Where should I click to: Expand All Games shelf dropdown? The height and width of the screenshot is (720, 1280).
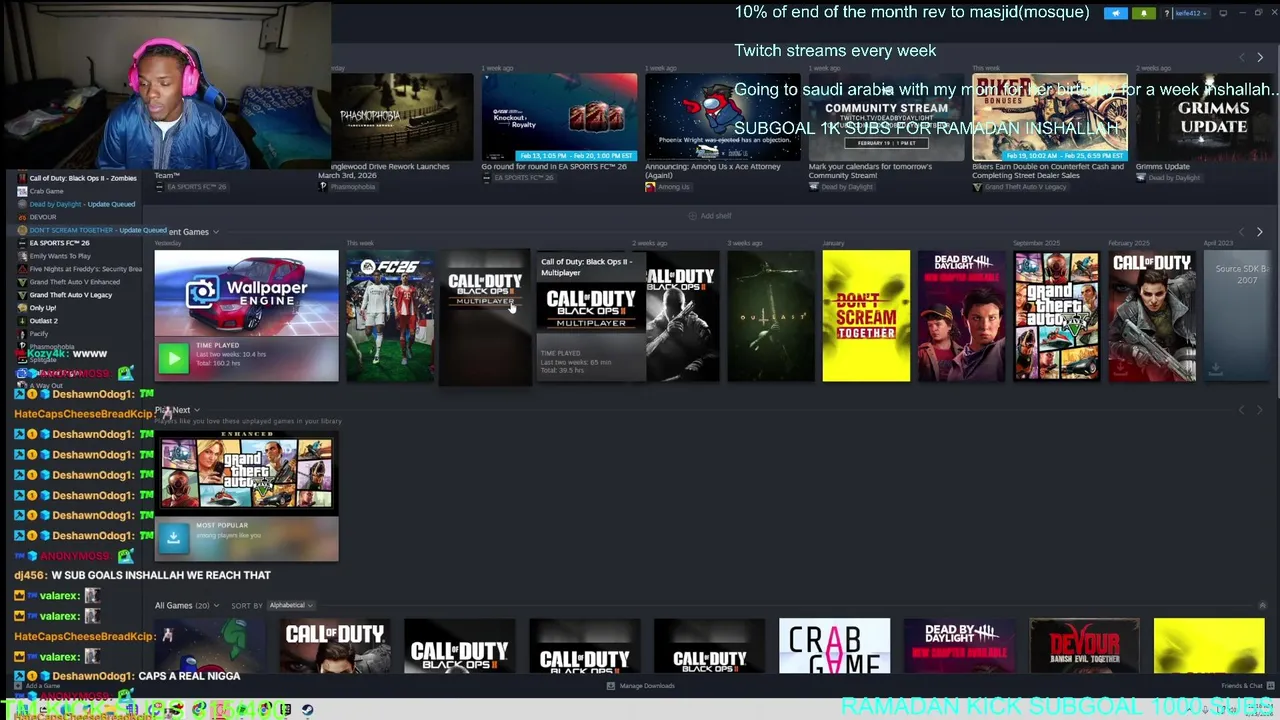tap(216, 605)
